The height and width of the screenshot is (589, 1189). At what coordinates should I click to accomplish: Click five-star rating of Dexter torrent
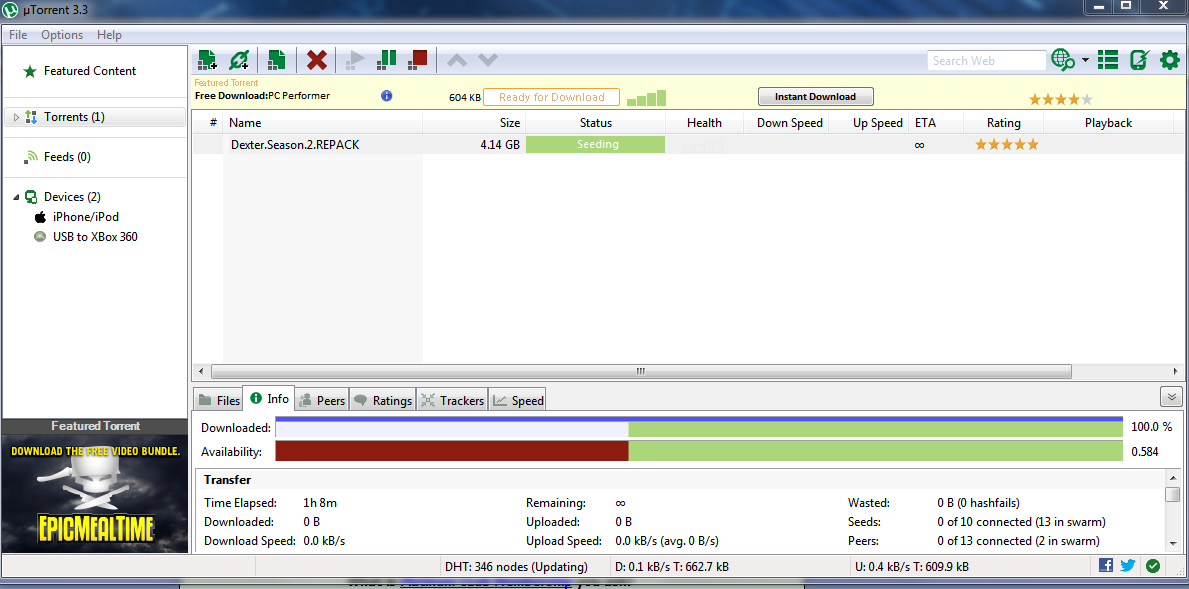(1006, 145)
